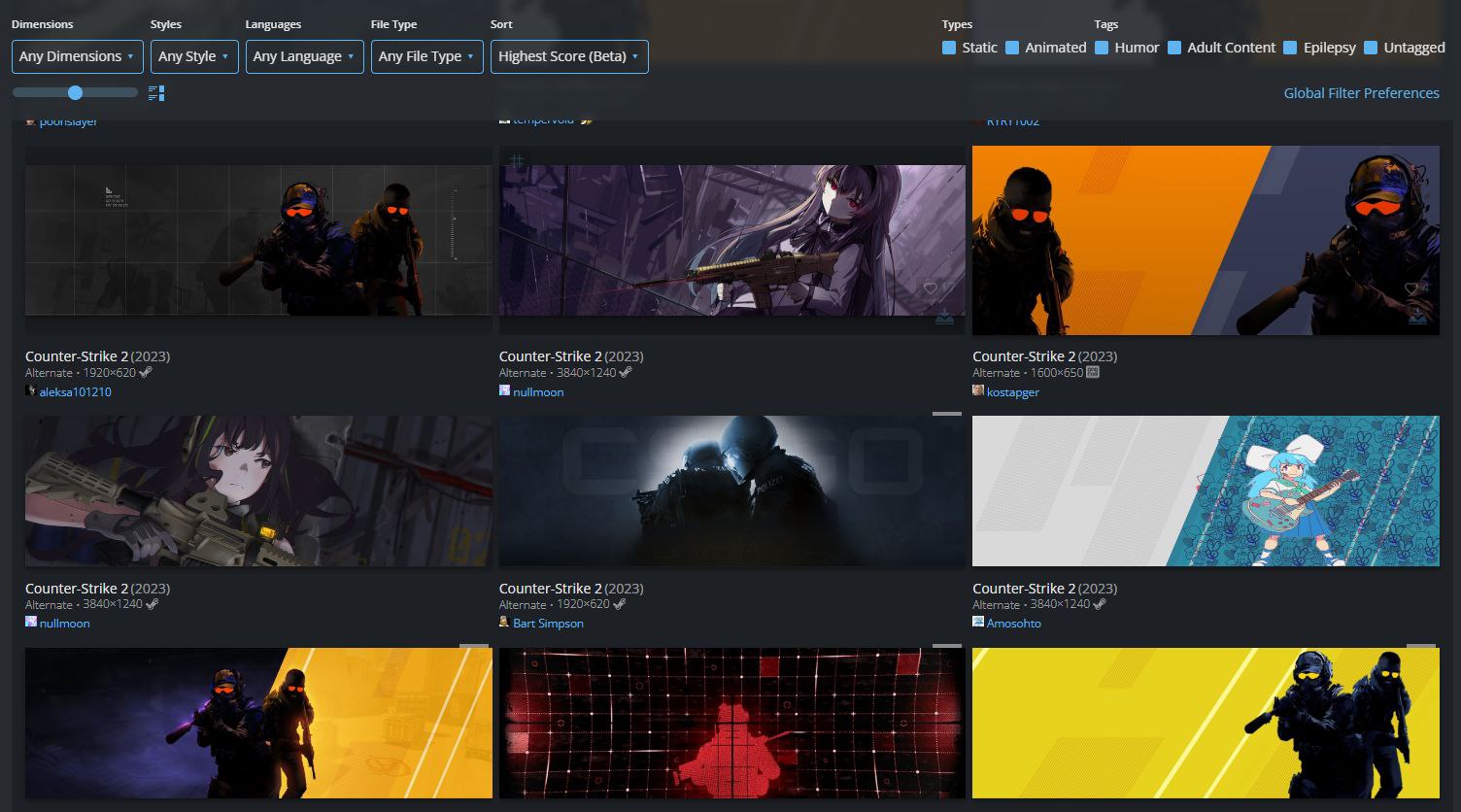Toggle the Static type checkbox
The height and width of the screenshot is (812, 1461).
pyautogui.click(x=949, y=48)
